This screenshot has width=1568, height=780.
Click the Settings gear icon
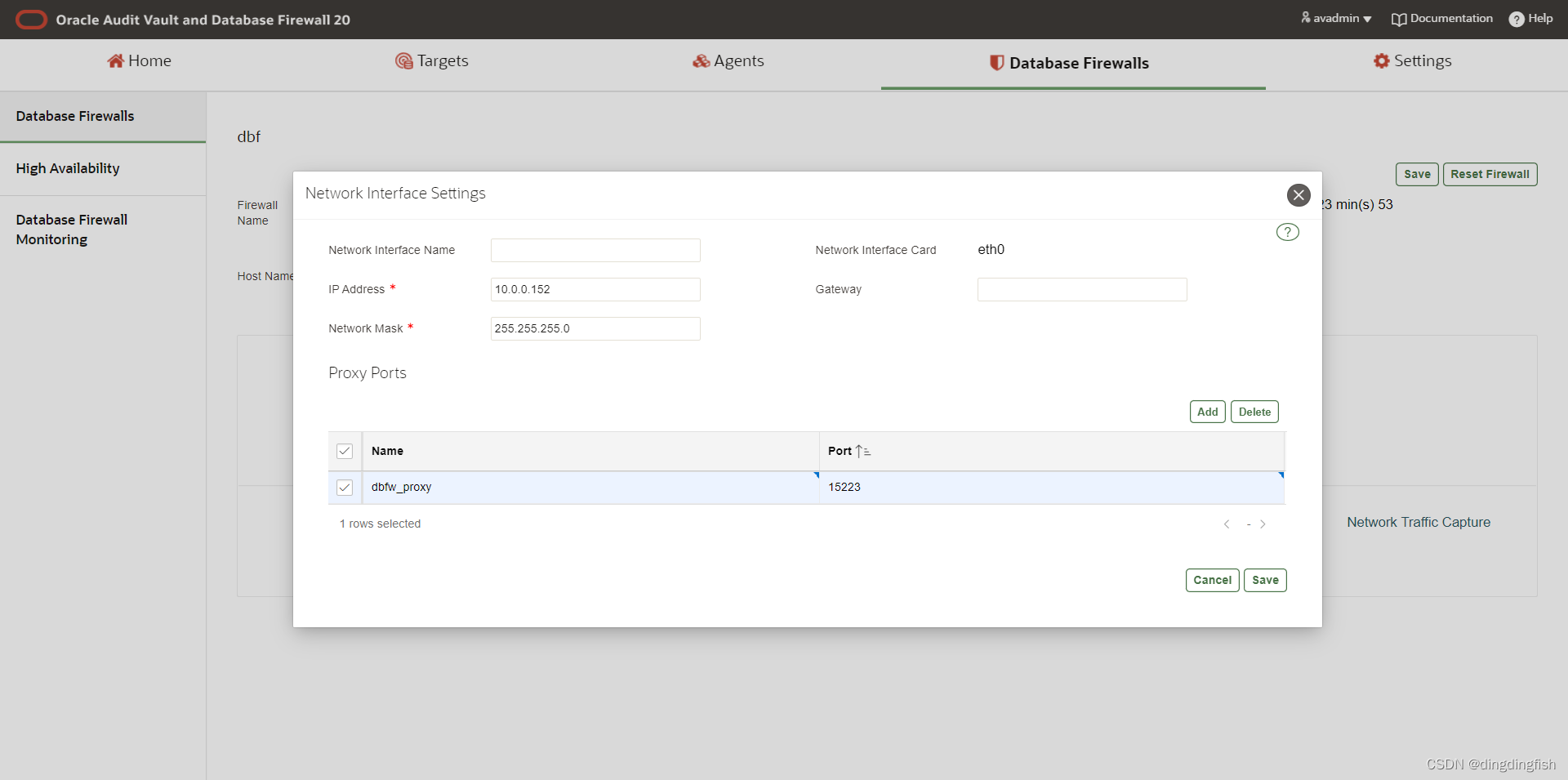click(x=1381, y=60)
